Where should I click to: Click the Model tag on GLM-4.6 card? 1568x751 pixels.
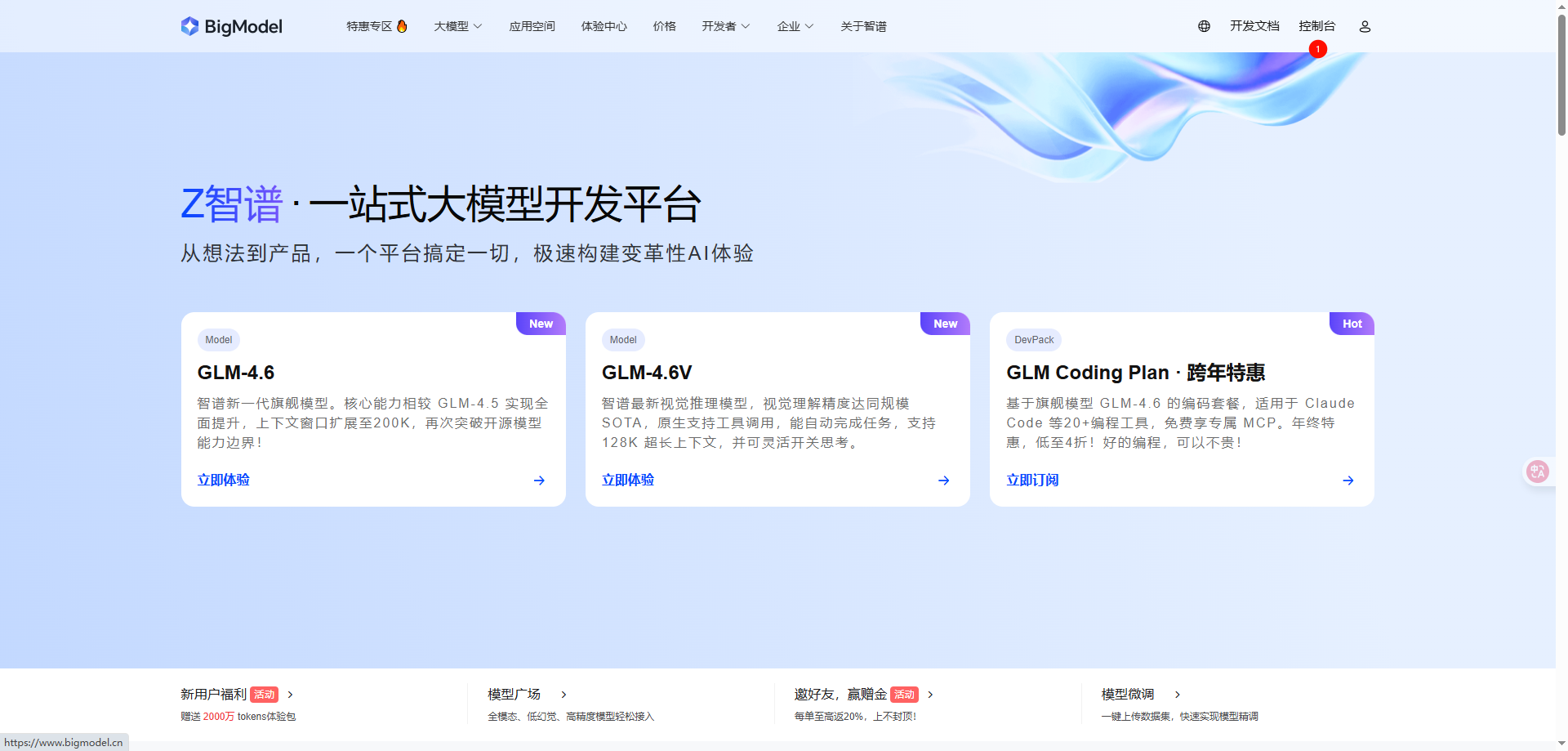pyautogui.click(x=218, y=340)
